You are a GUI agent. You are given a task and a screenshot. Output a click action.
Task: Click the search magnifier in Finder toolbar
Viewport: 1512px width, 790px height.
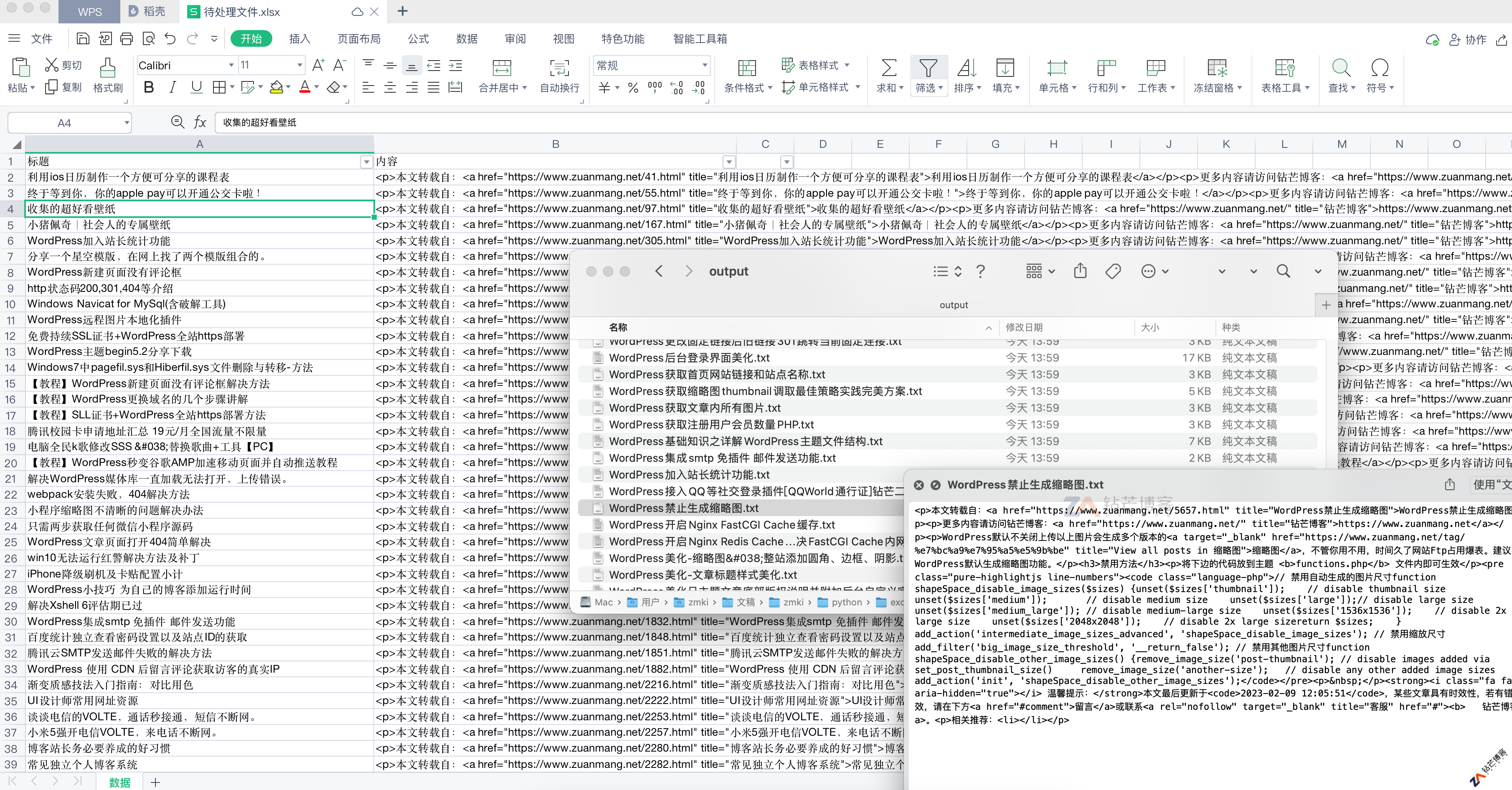click(x=1283, y=271)
